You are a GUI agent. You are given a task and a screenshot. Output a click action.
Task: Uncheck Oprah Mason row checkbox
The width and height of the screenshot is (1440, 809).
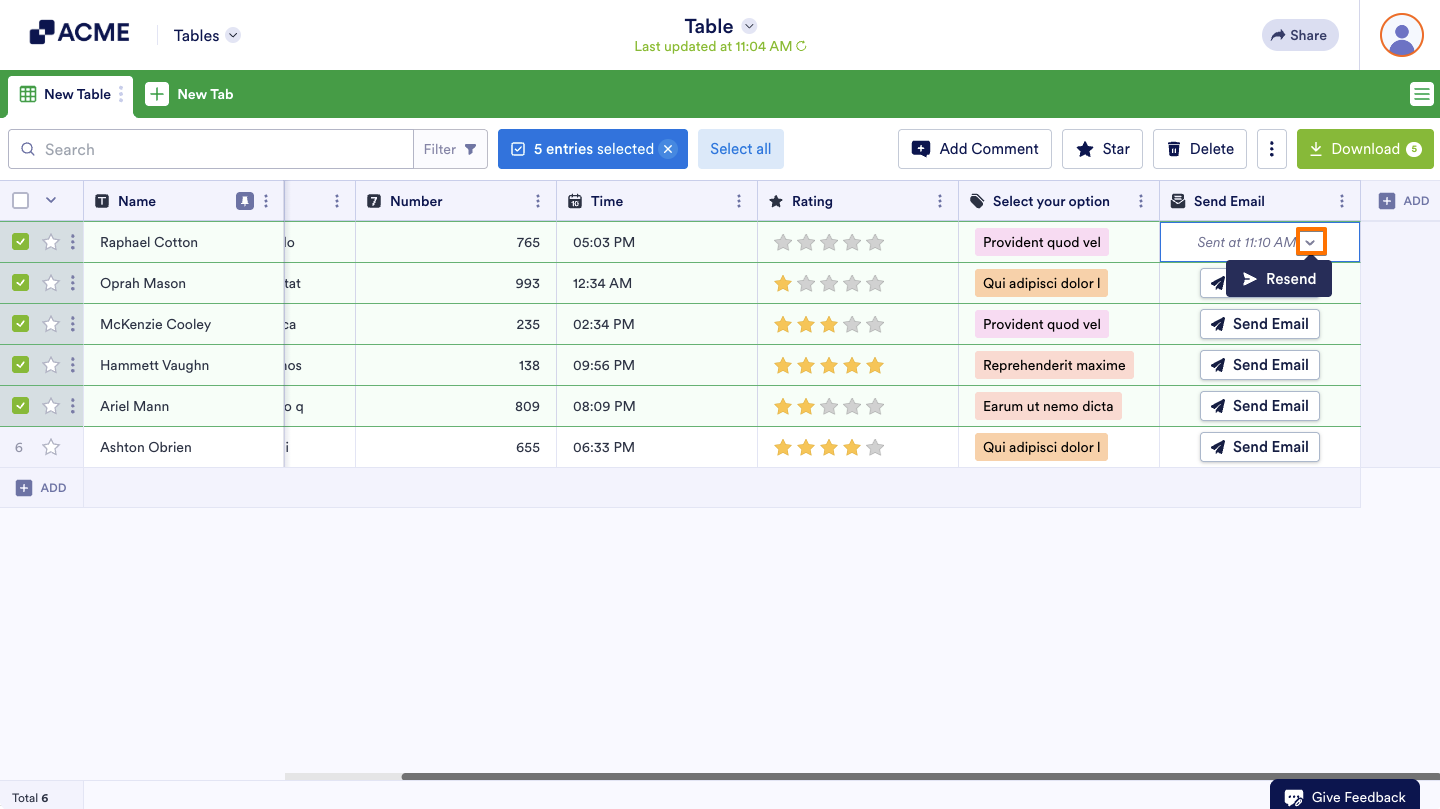[x=20, y=283]
